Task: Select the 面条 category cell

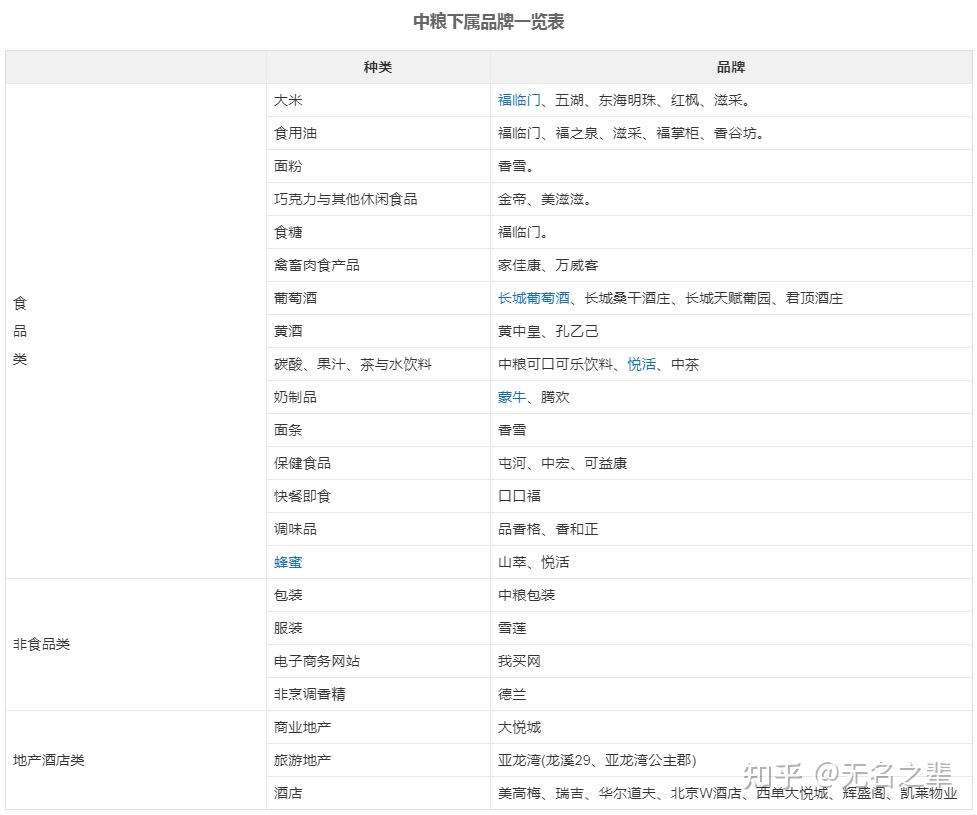Action: (378, 431)
